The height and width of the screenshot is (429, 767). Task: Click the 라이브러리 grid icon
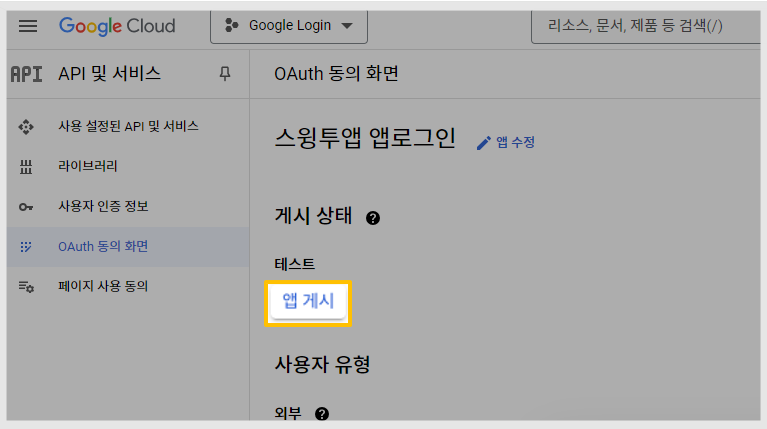click(x=26, y=167)
